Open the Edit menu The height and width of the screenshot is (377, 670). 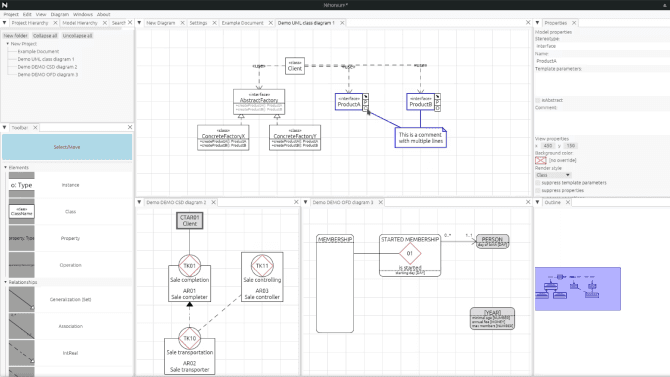click(x=27, y=15)
